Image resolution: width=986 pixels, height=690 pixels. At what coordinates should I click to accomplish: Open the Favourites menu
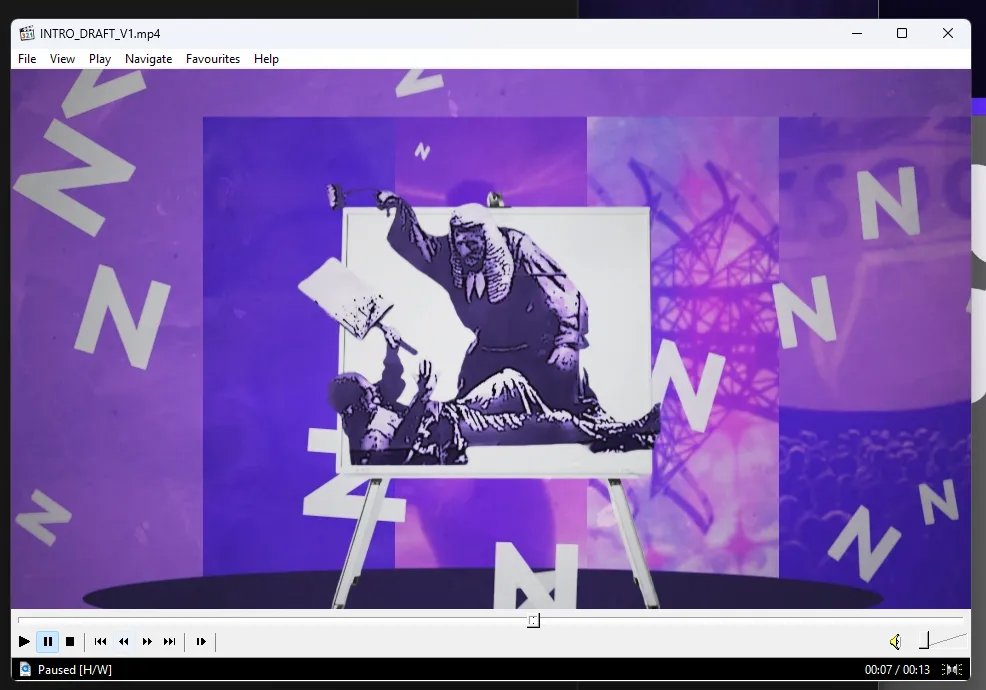213,58
